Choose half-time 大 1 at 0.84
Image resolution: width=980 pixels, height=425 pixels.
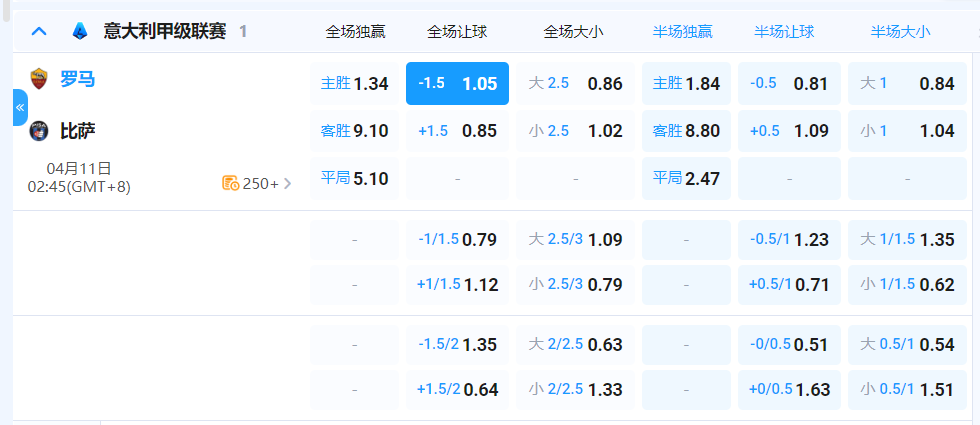[908, 83]
